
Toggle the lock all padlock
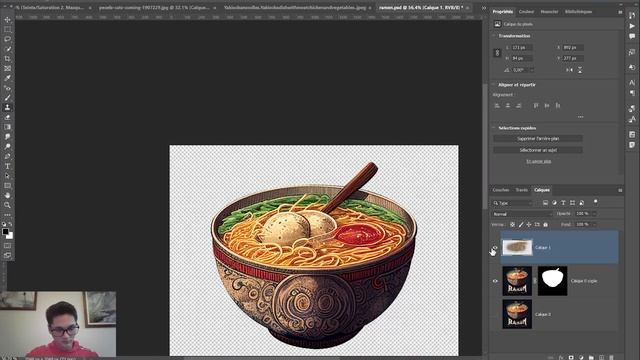pyautogui.click(x=546, y=224)
